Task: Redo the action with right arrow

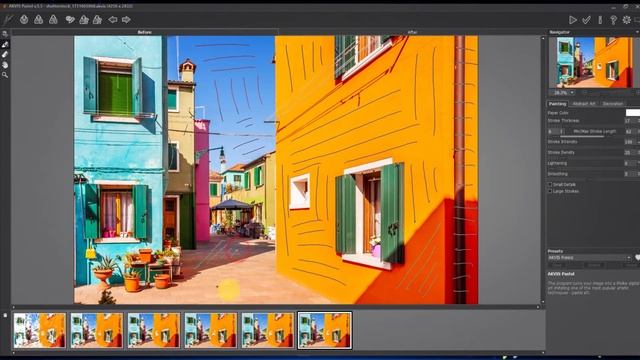Action: tap(126, 20)
